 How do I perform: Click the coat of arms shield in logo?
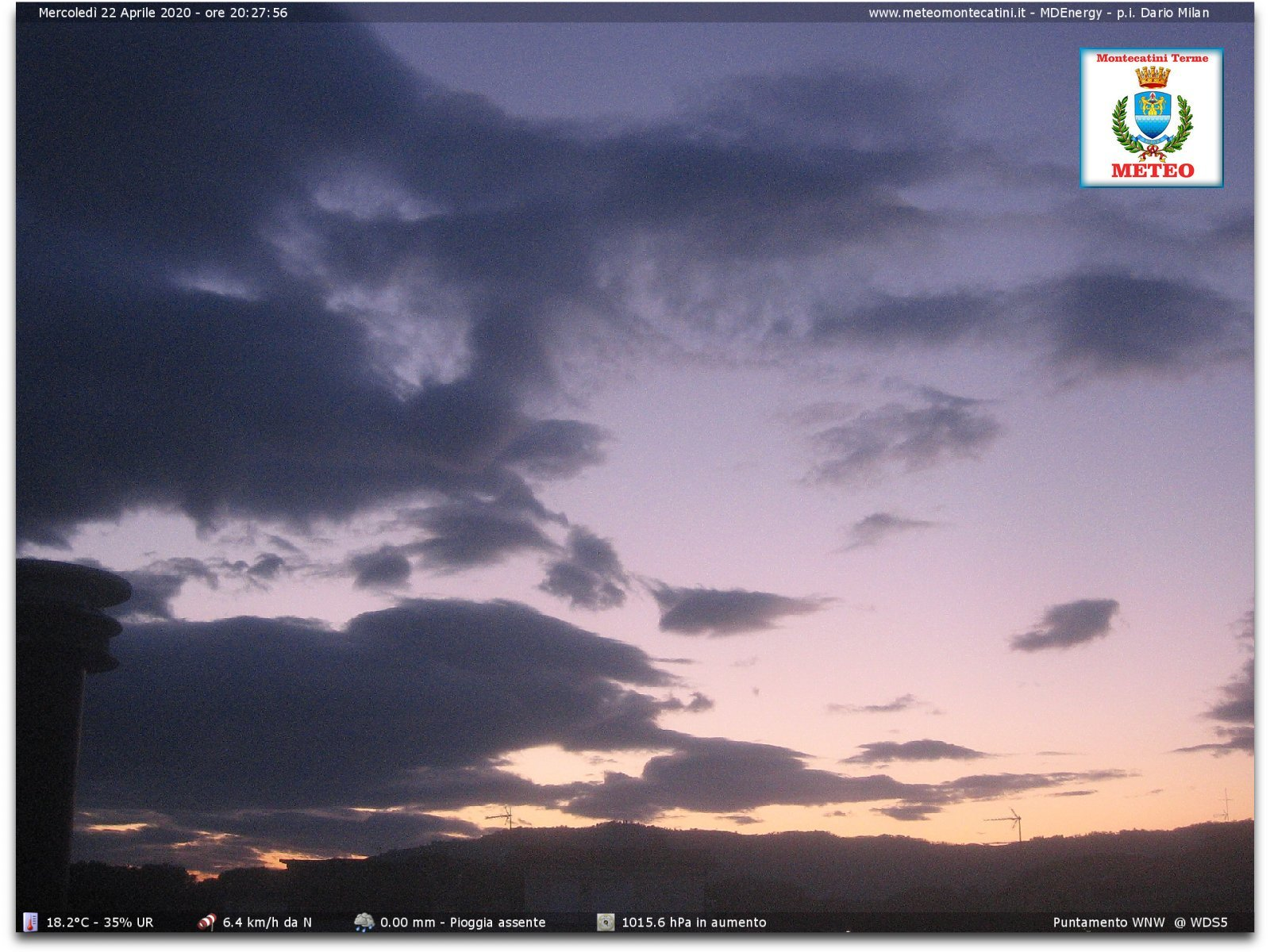click(1152, 116)
